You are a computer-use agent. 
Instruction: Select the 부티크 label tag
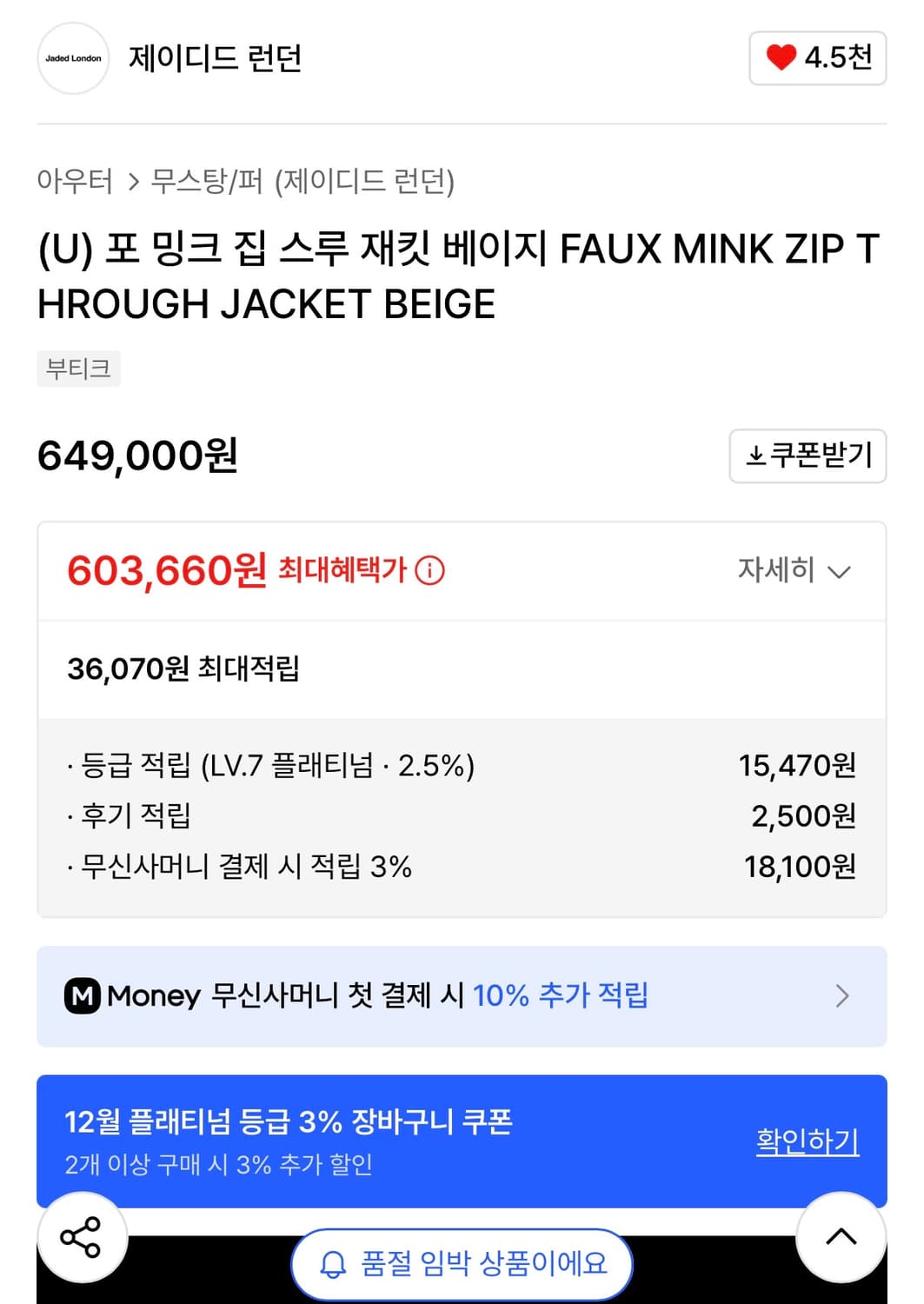(x=78, y=369)
